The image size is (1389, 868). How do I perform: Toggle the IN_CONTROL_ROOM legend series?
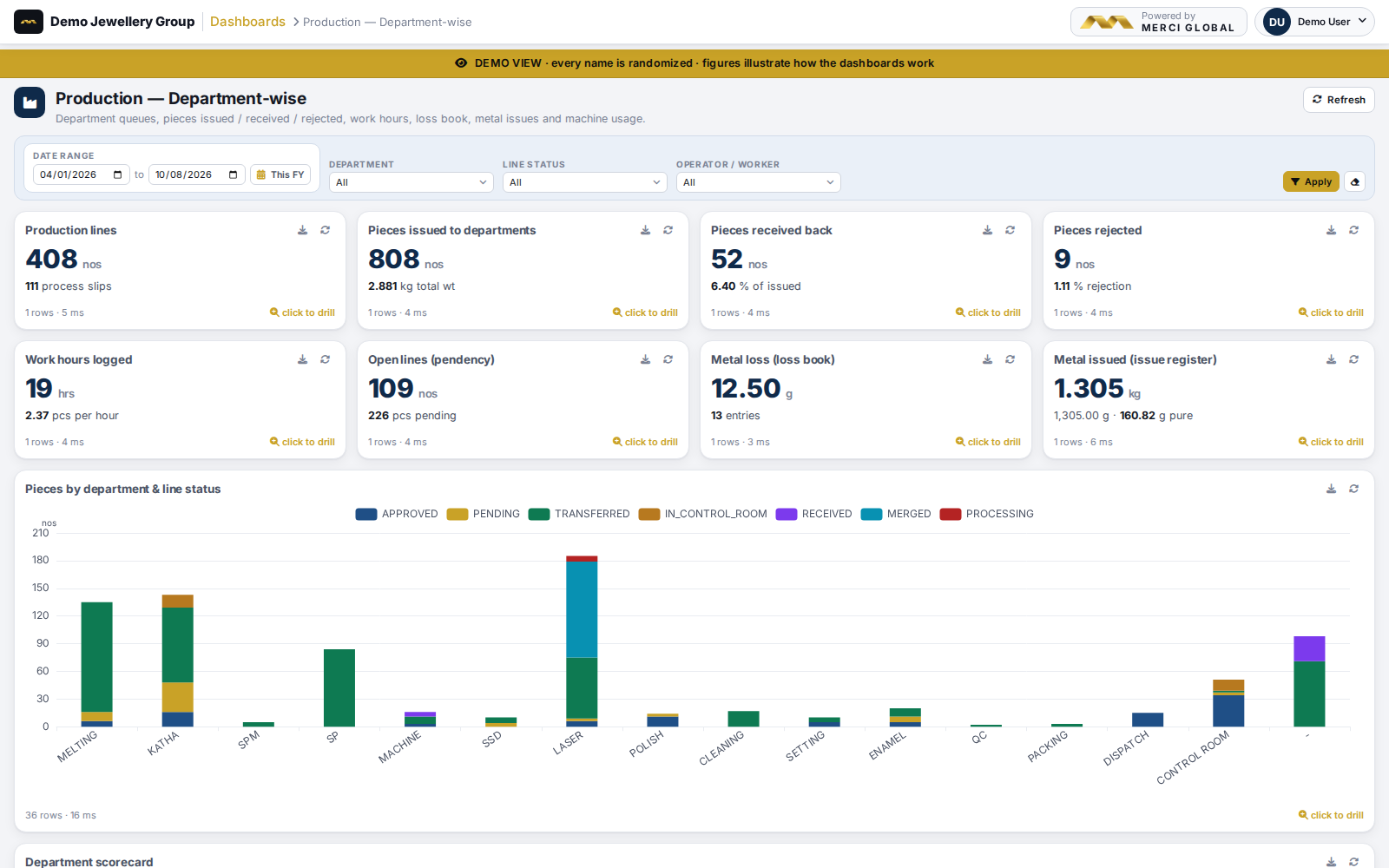click(702, 514)
